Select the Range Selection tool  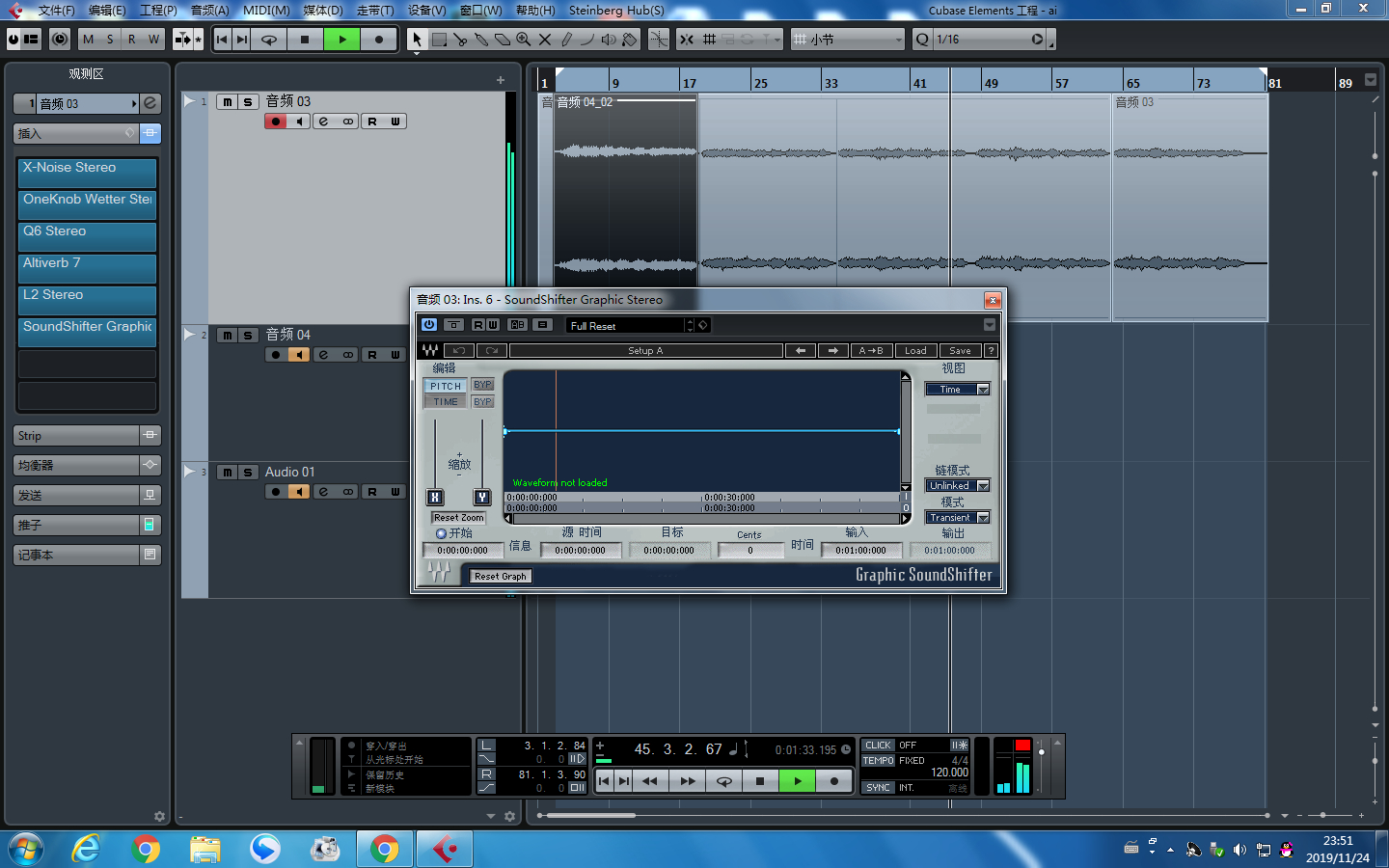coord(439,40)
